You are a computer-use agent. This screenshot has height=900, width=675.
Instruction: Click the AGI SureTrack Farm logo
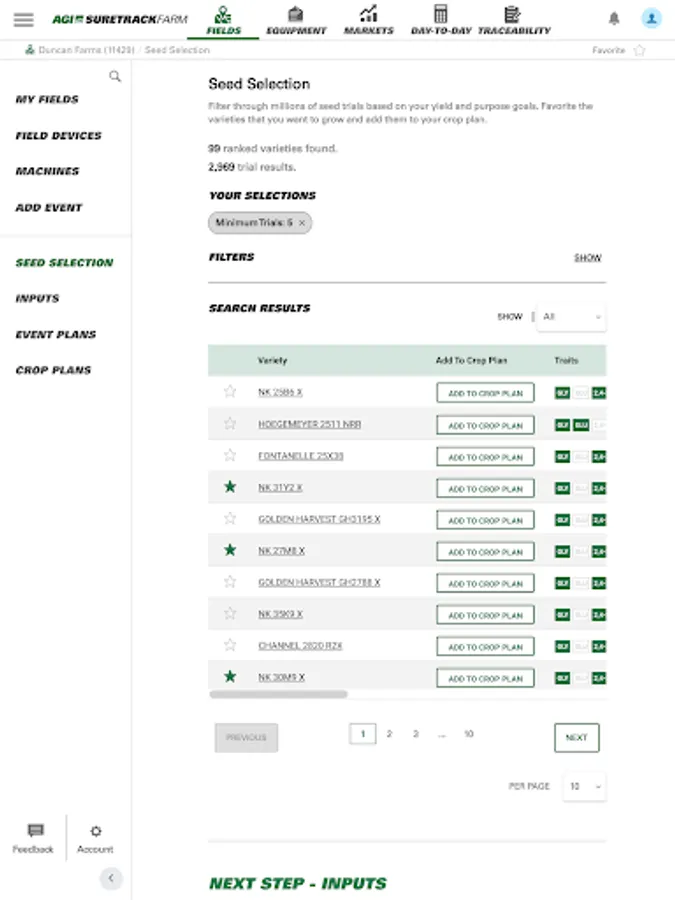pos(119,20)
